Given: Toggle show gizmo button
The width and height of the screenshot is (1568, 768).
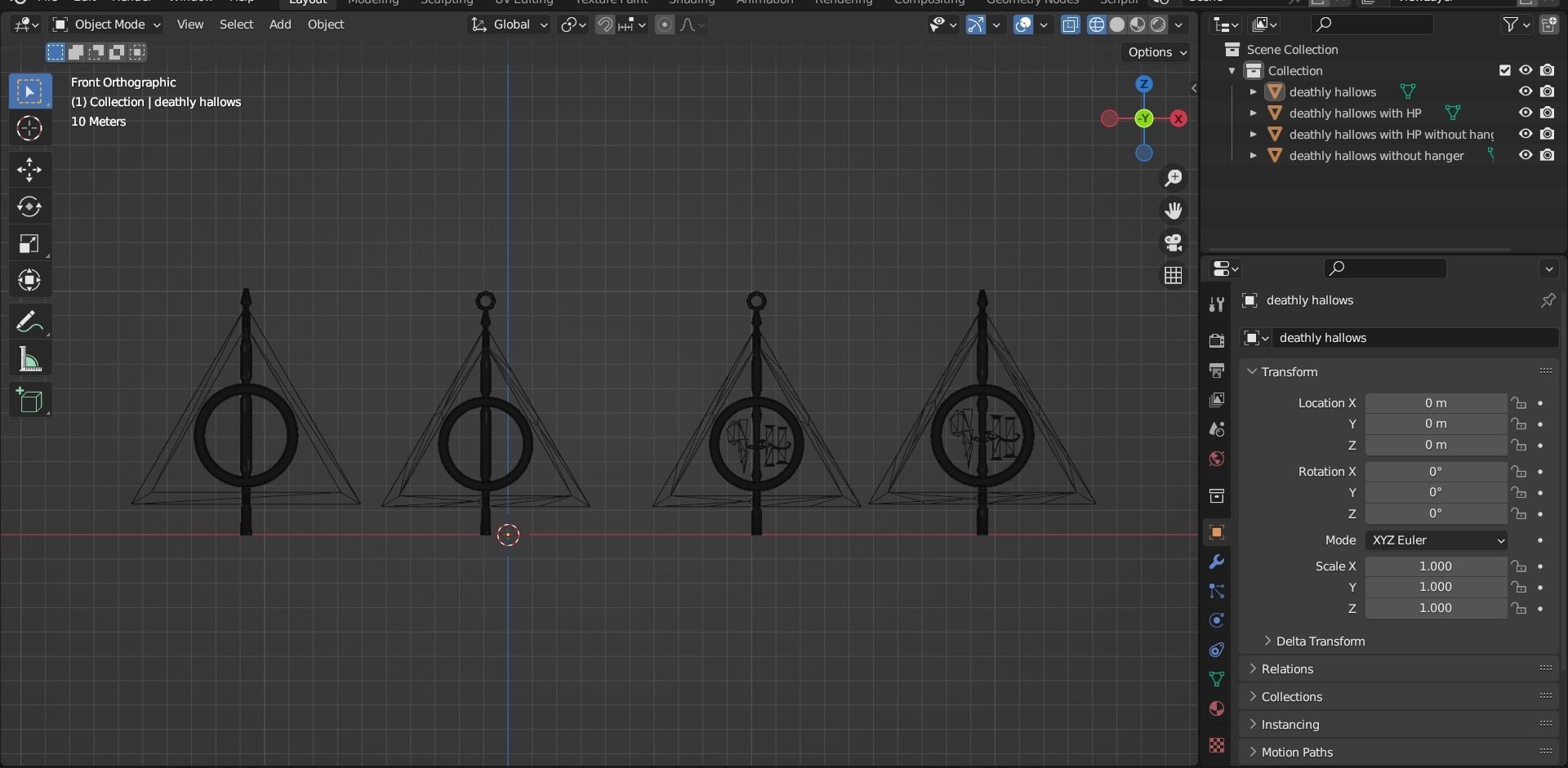Looking at the screenshot, I should 976,24.
